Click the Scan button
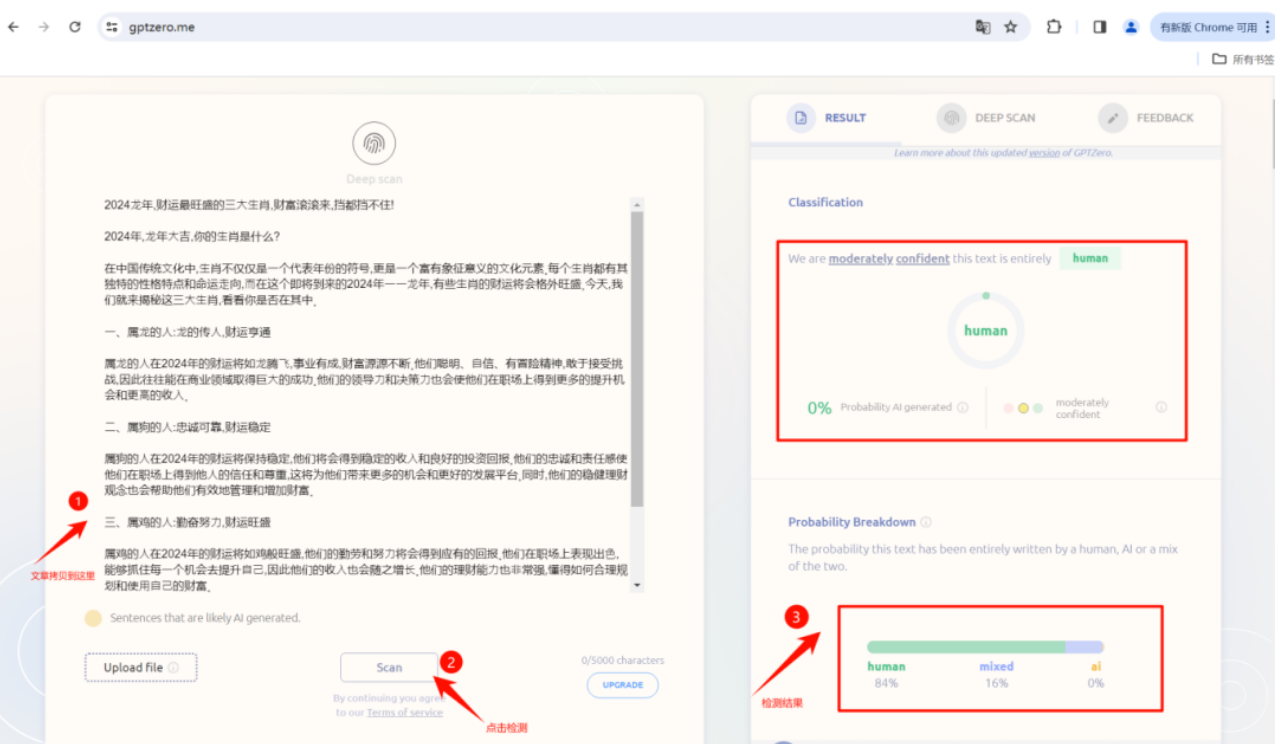Screen dimensions: 1275x744 point(389,667)
